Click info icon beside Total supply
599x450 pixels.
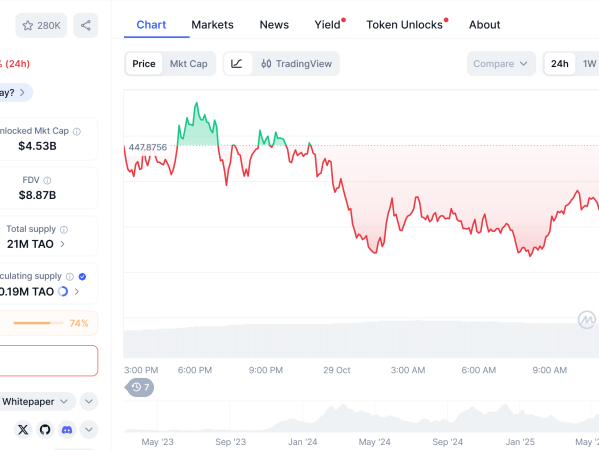(64, 230)
